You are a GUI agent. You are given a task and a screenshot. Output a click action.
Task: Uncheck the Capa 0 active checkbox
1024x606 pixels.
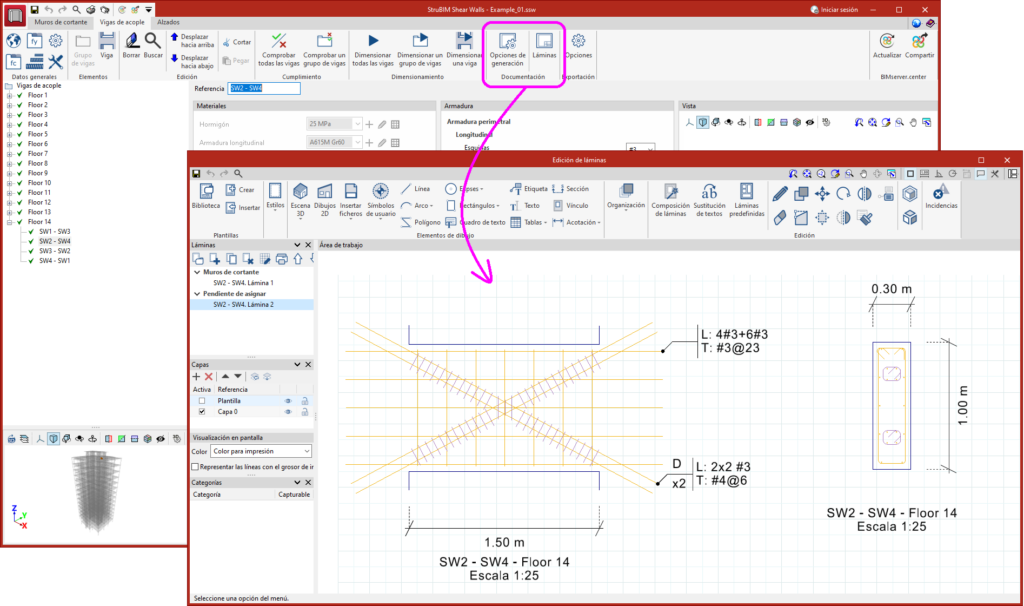tap(202, 411)
